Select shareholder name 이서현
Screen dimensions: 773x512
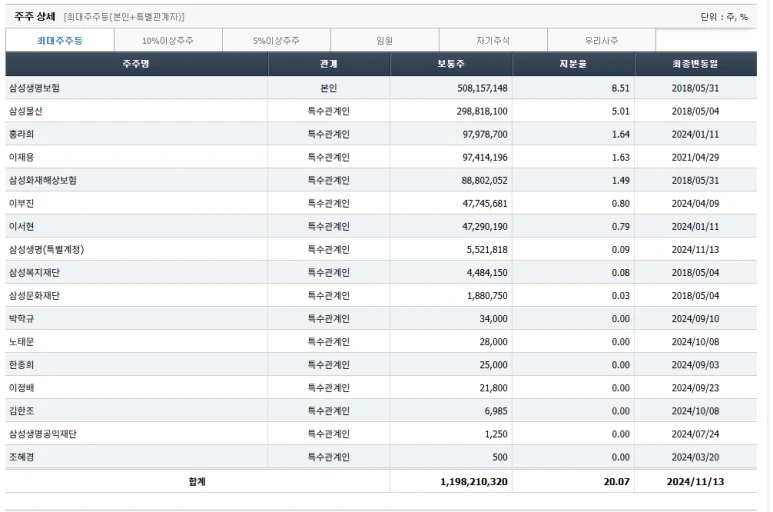click(x=21, y=227)
